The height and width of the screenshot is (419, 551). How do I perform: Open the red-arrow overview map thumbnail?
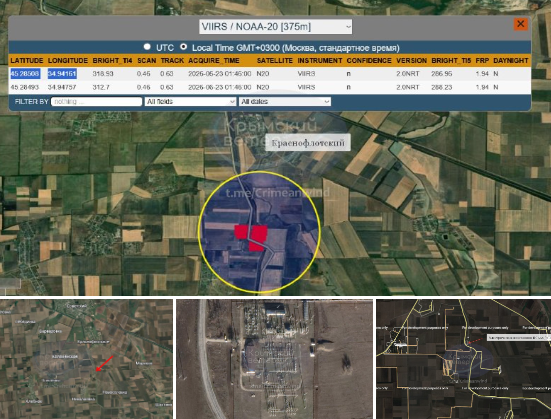tap(86, 359)
